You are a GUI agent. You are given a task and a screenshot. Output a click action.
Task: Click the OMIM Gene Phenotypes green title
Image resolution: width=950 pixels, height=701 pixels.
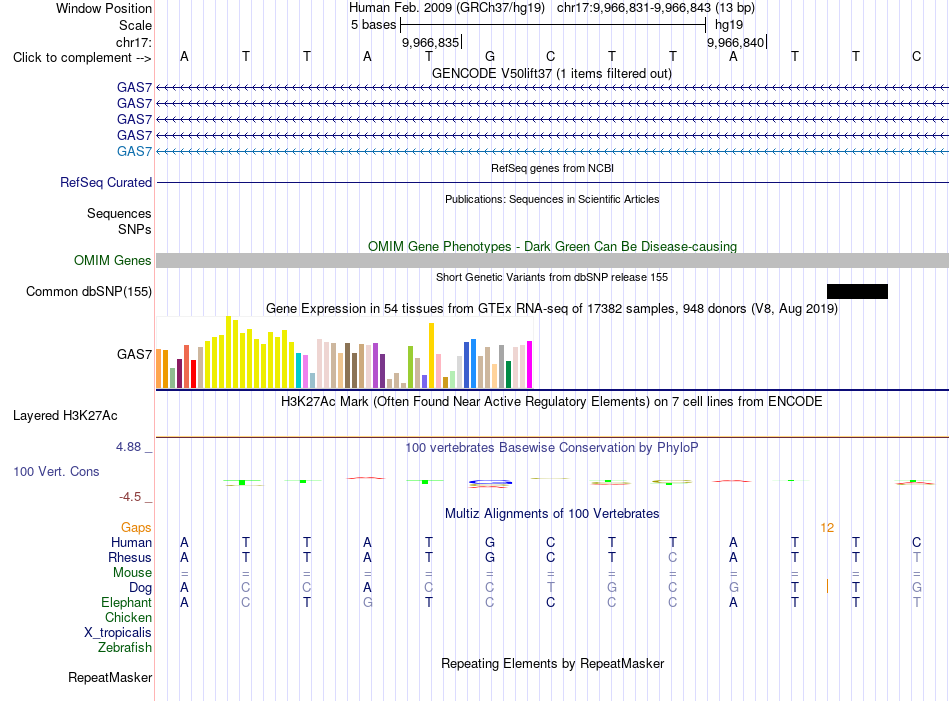coord(553,247)
